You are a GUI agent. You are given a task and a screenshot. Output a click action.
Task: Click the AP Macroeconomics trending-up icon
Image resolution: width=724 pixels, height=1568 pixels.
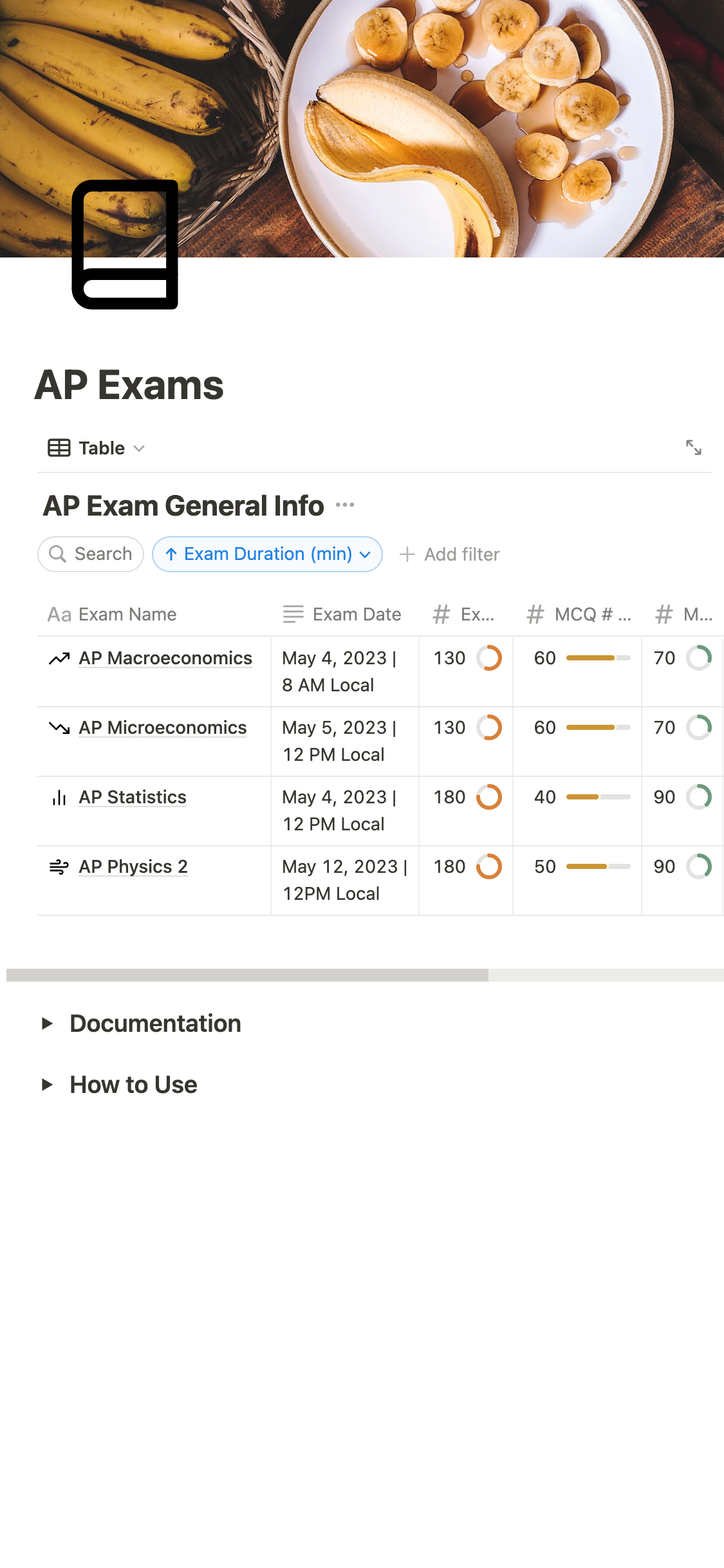pyautogui.click(x=59, y=658)
